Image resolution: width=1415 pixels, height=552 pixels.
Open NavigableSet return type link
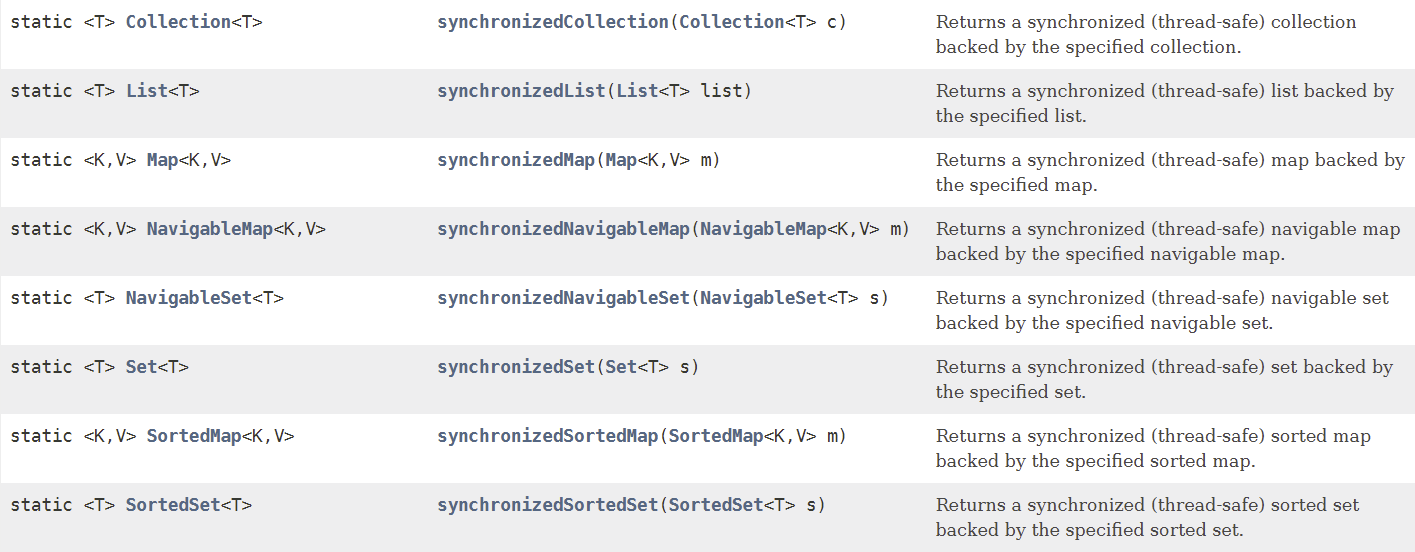coord(188,298)
